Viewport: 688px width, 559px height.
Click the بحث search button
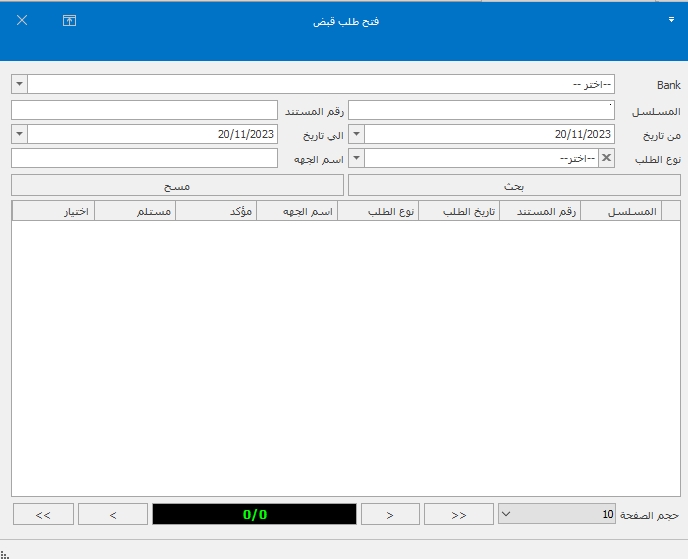coord(513,185)
